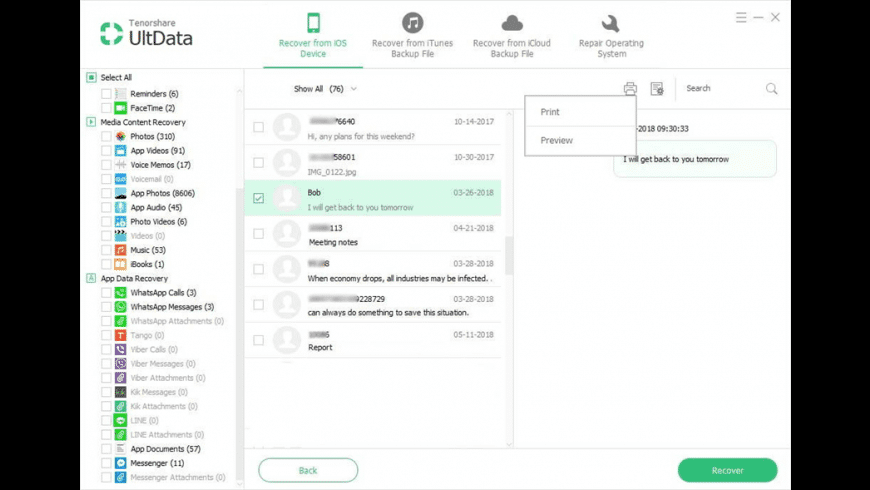Check the 'Report' message checkbox

pyautogui.click(x=259, y=340)
